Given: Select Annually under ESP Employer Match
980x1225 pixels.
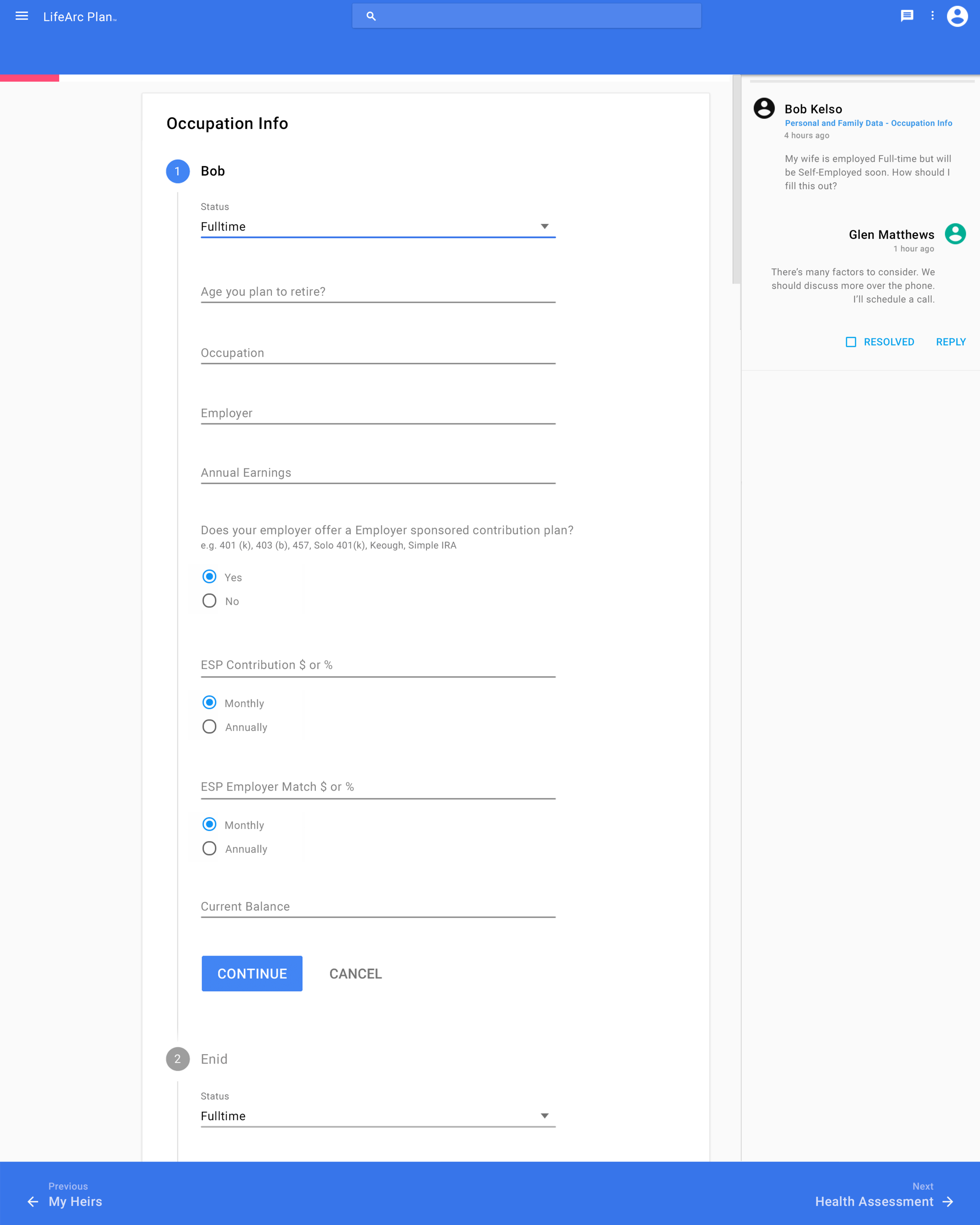Looking at the screenshot, I should pos(209,848).
